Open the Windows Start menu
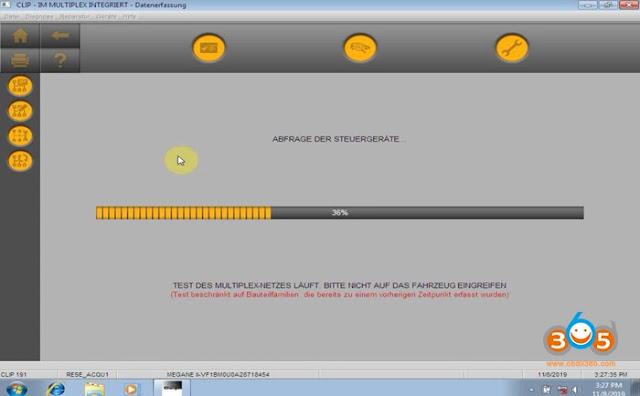640x396 pixels. 17,389
